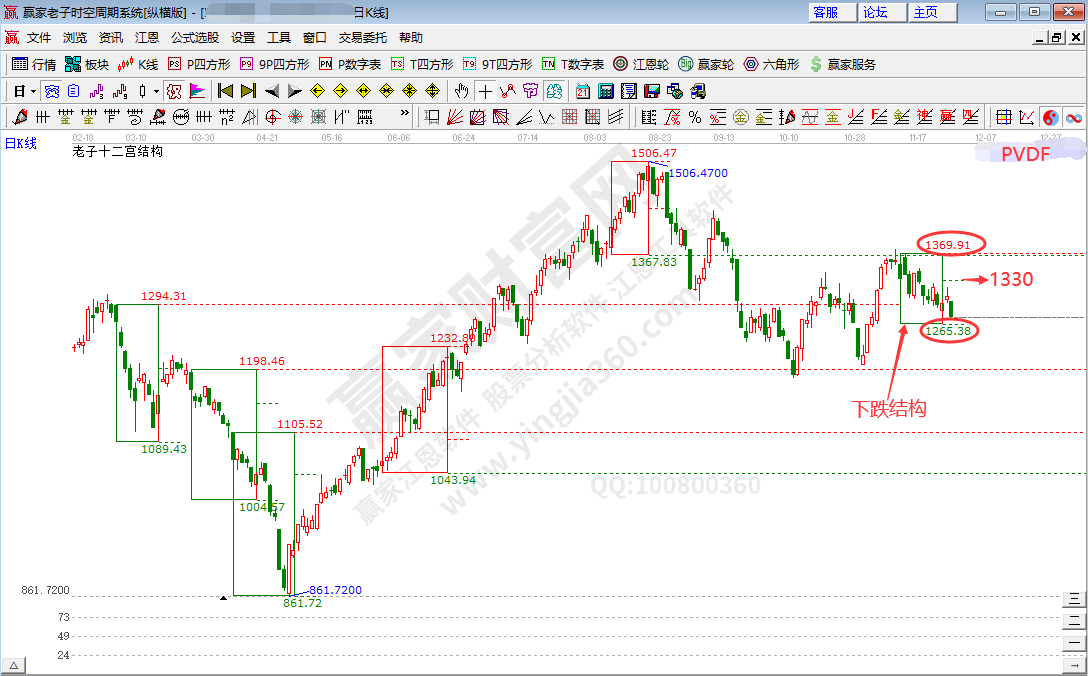Expand the period 日 dropdown arrow
This screenshot has height=676, width=1088.
pos(33,91)
